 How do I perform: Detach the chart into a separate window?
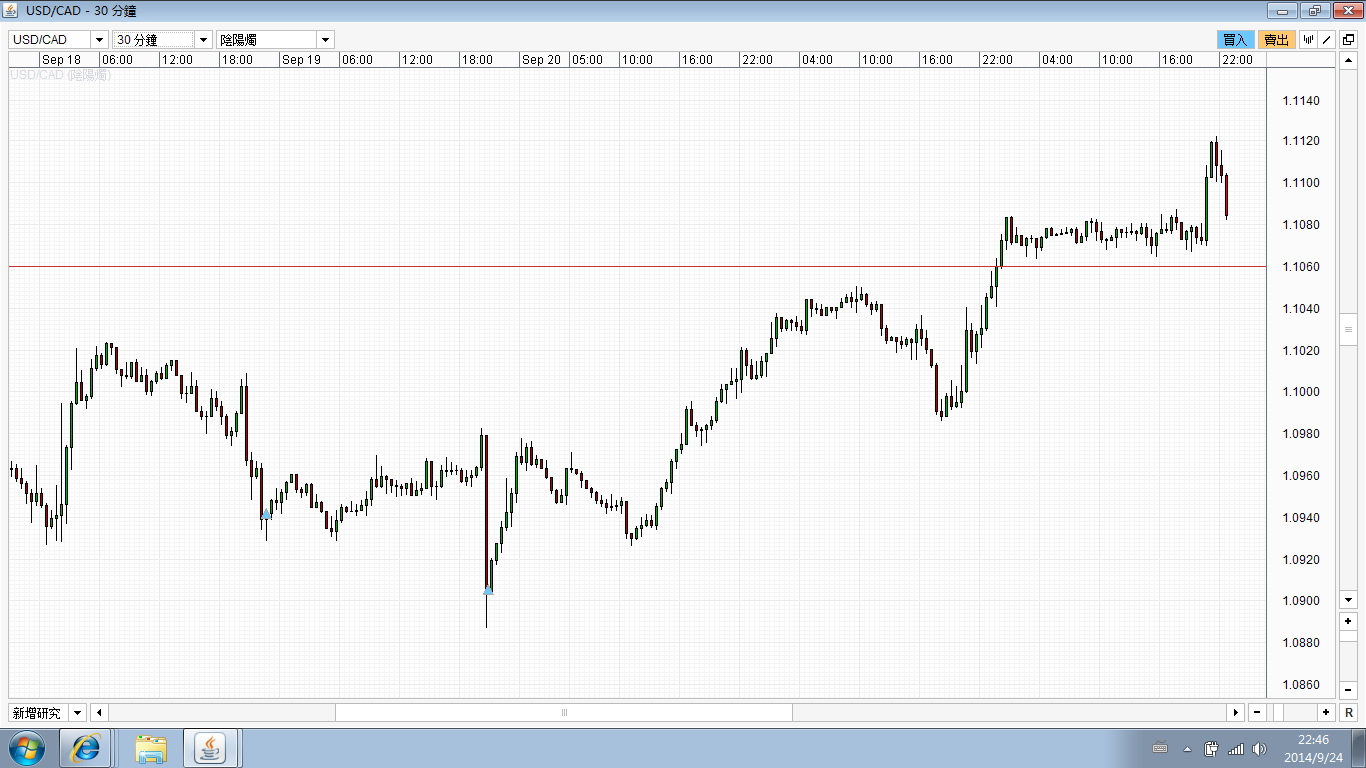pos(1348,40)
